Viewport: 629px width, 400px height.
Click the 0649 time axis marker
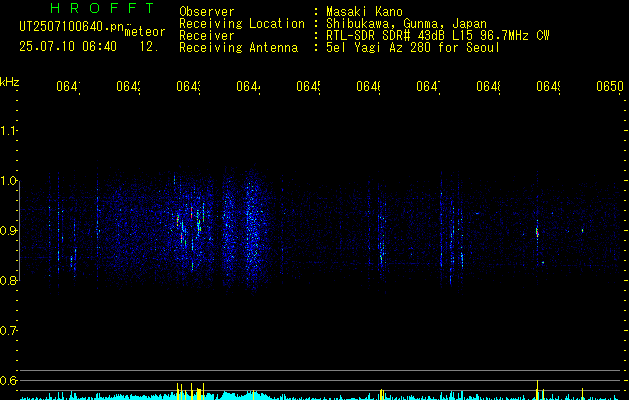(548, 86)
